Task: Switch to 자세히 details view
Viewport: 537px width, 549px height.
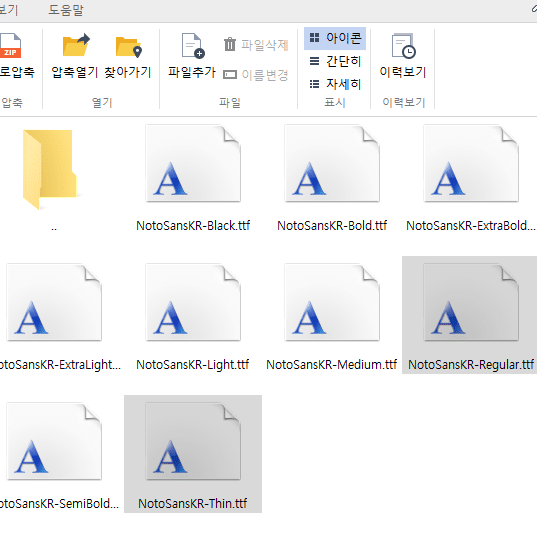Action: tap(335, 84)
